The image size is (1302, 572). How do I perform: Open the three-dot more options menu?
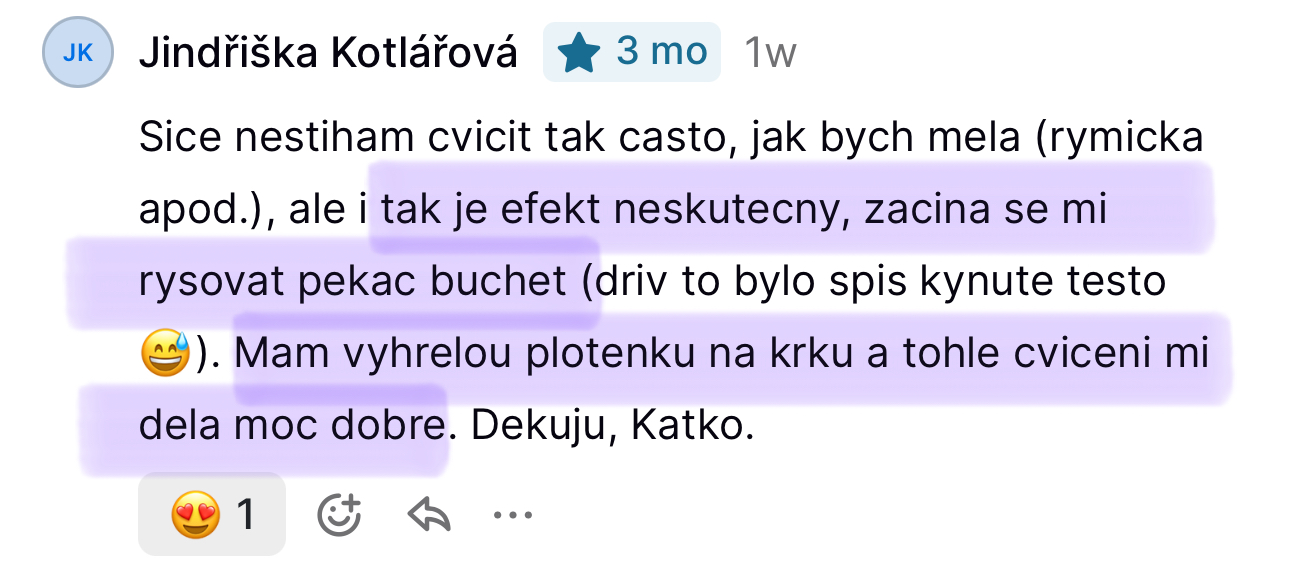point(514,515)
